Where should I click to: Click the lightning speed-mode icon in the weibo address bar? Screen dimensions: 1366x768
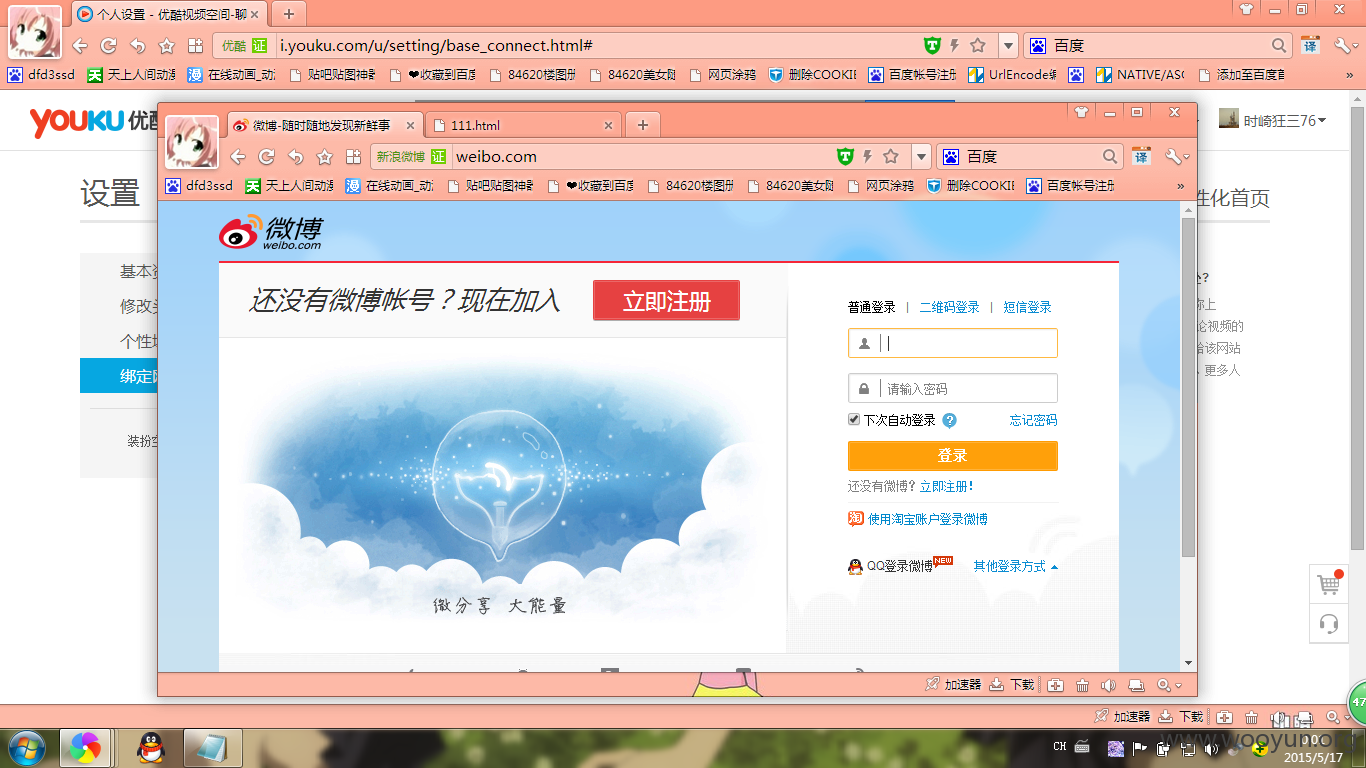pos(868,156)
